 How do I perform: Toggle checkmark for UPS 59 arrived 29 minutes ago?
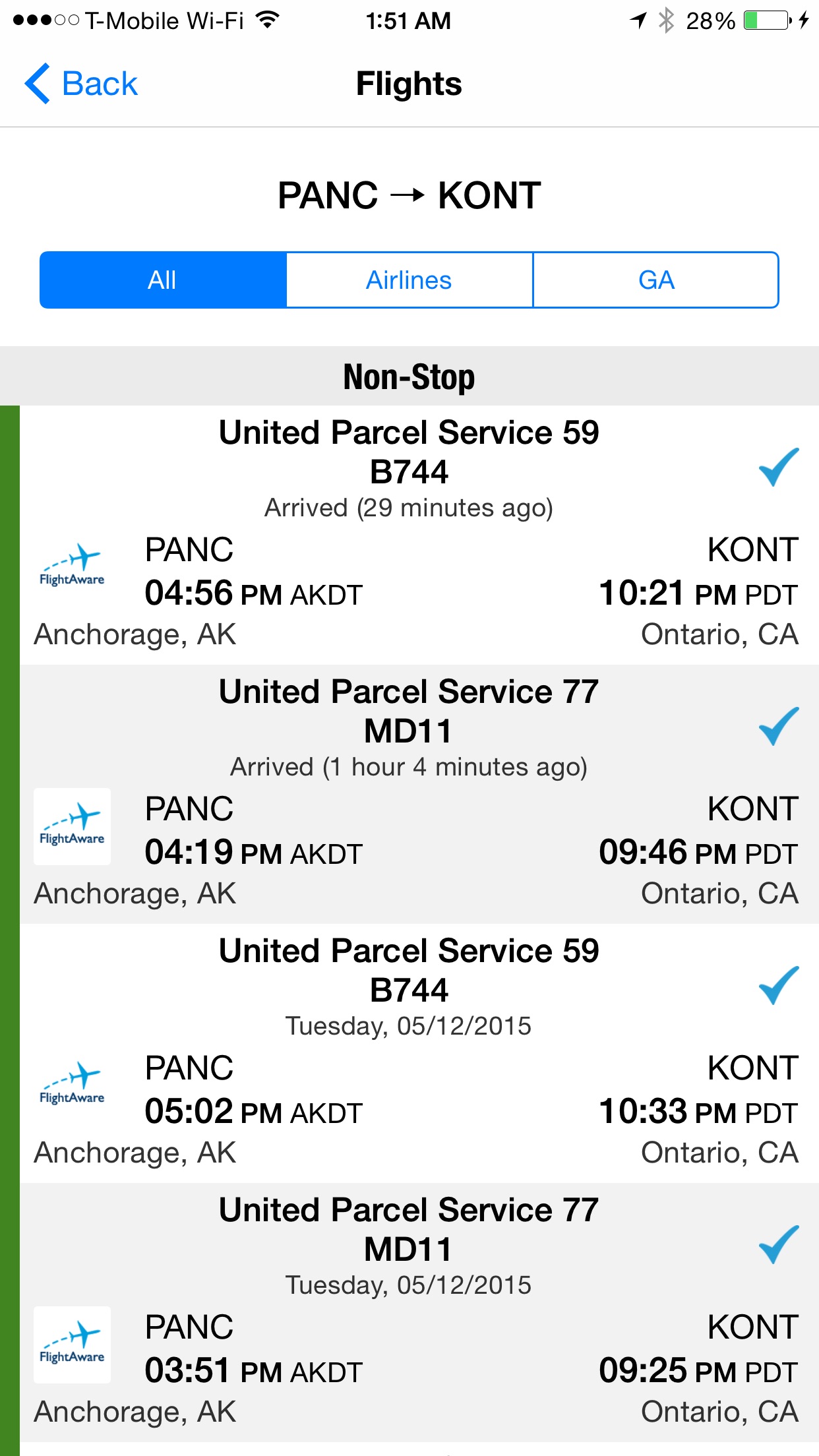(x=779, y=467)
